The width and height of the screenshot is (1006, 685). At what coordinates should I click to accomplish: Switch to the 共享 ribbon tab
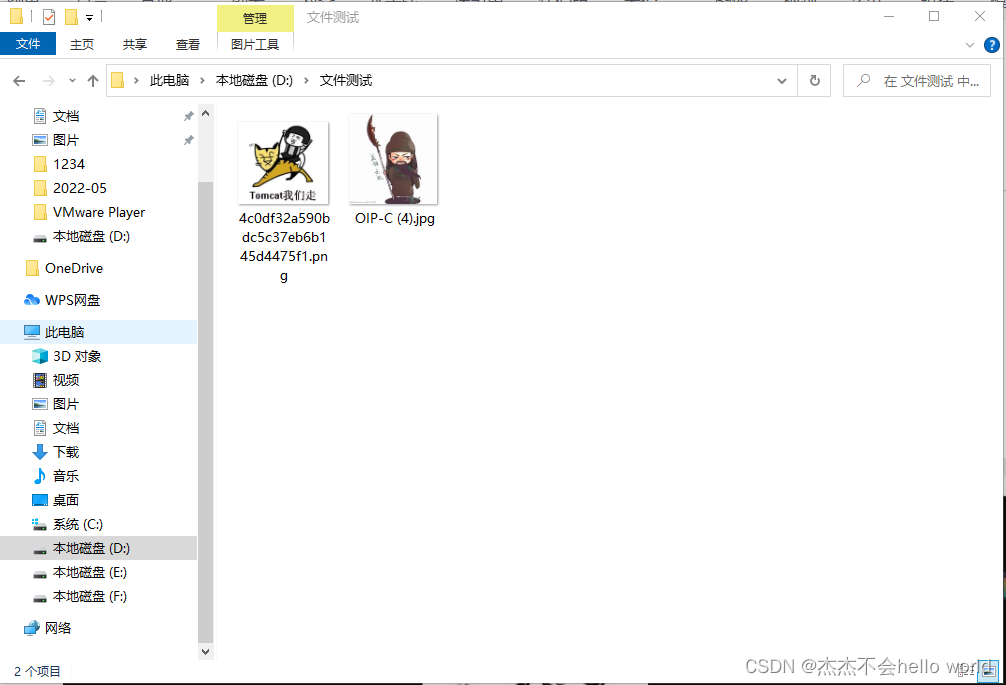tap(135, 44)
